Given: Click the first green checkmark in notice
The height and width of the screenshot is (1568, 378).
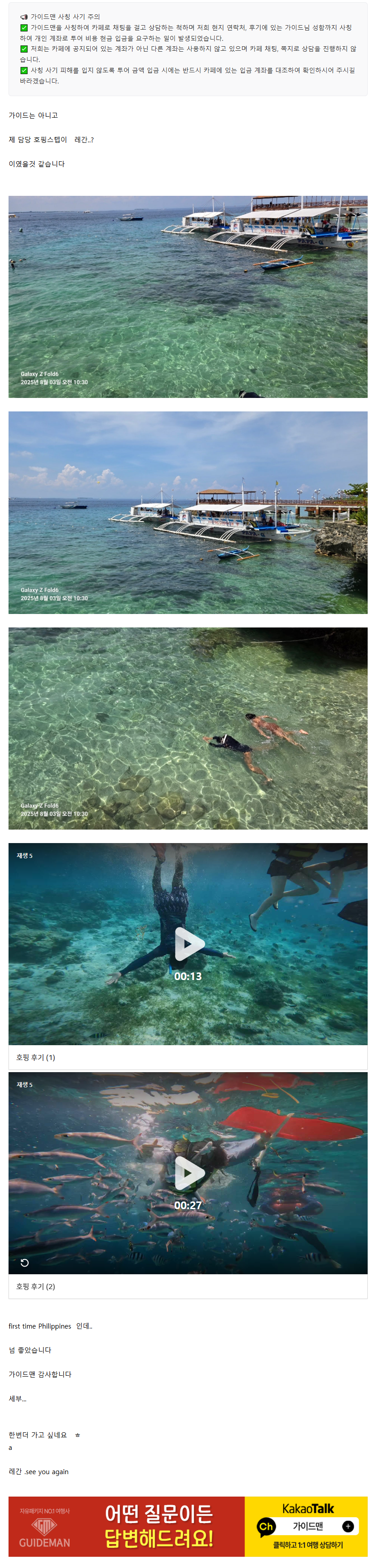Looking at the screenshot, I should [x=24, y=27].
